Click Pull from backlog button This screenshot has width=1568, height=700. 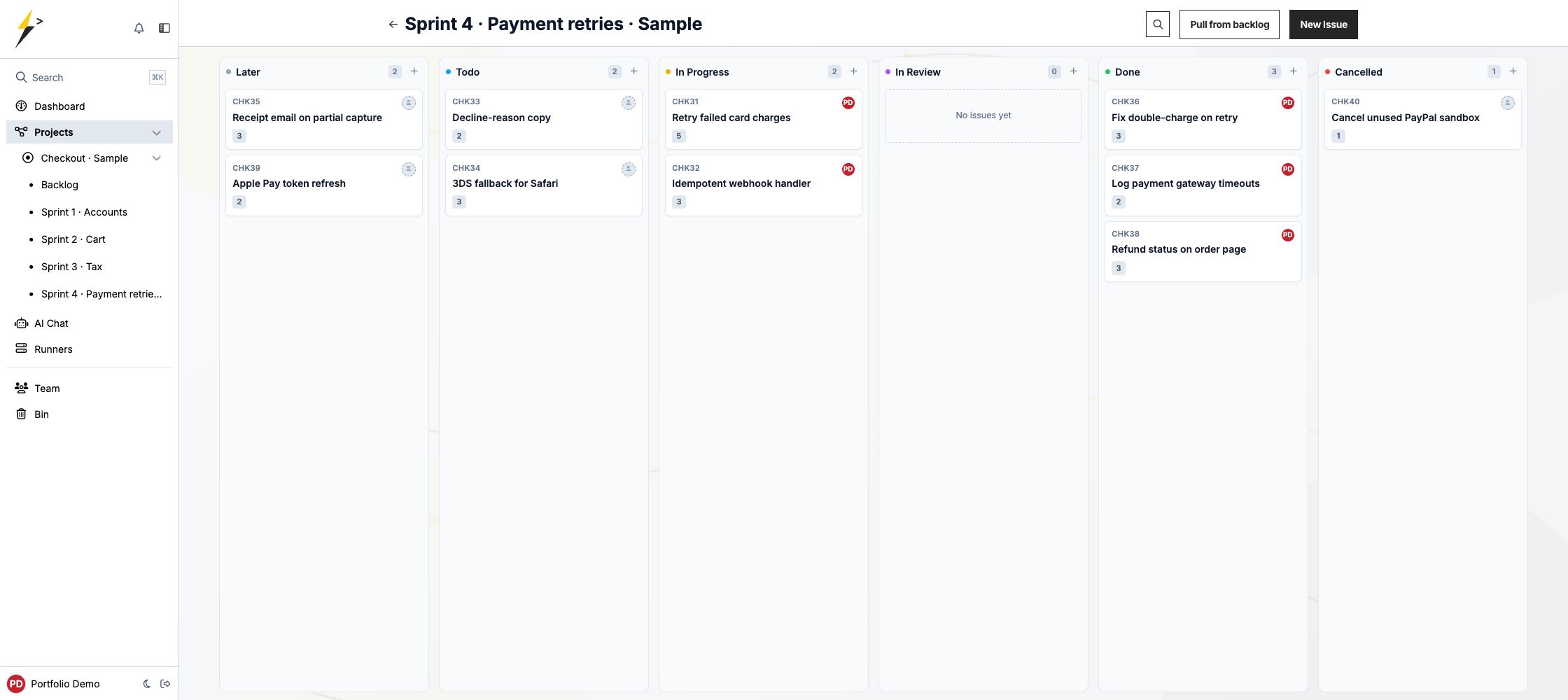click(x=1229, y=24)
